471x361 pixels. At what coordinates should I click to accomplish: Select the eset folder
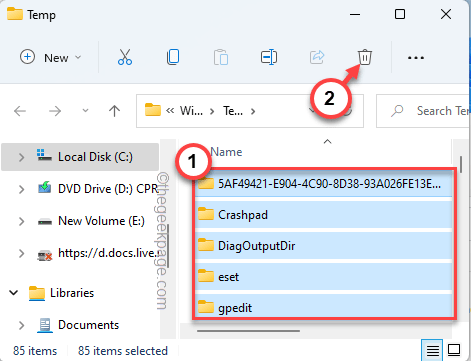pyautogui.click(x=323, y=277)
